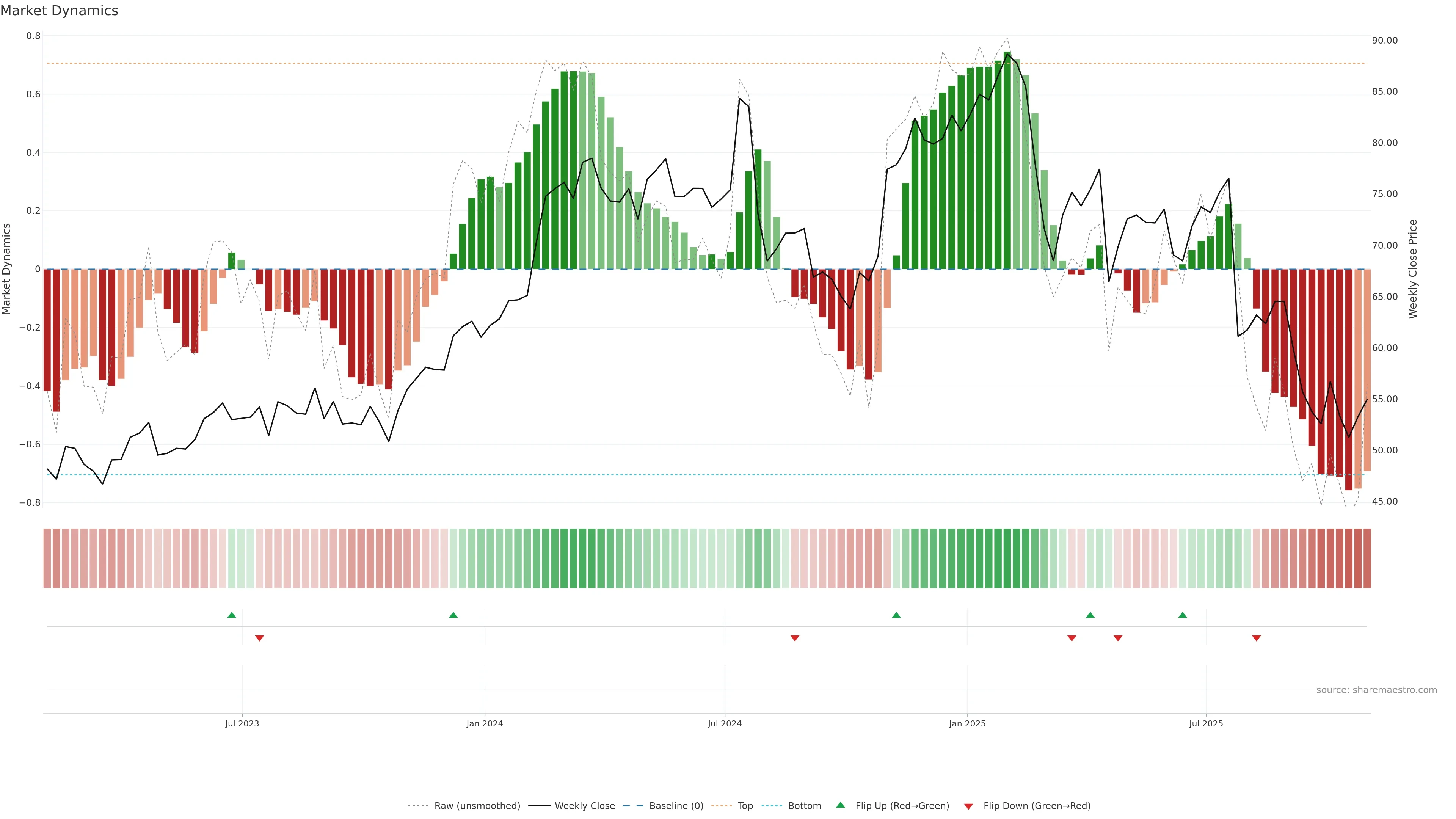Click the green Flip Up marker near Jan 2024

click(453, 615)
